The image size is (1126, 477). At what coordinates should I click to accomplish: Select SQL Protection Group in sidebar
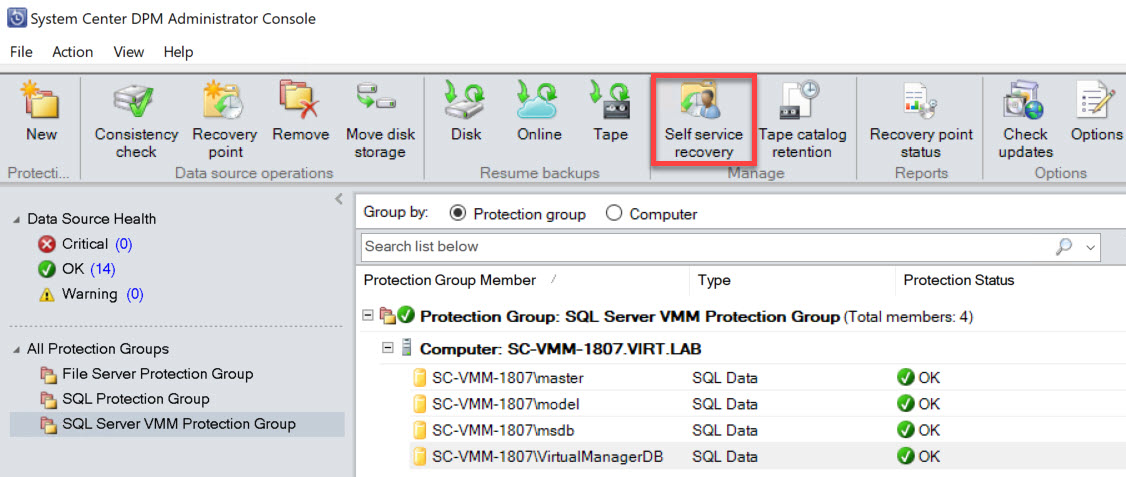[x=134, y=399]
